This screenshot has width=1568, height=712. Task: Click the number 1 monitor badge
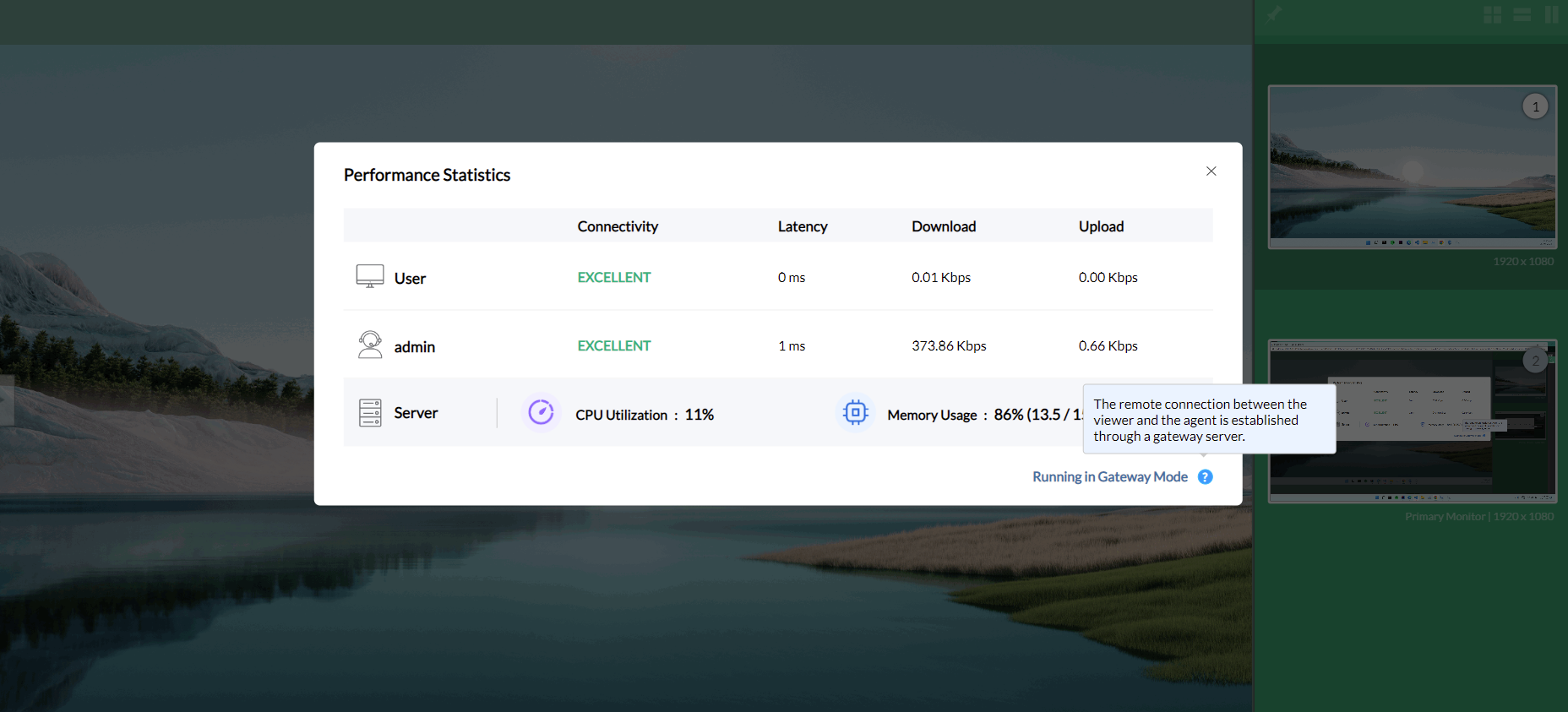(1535, 106)
